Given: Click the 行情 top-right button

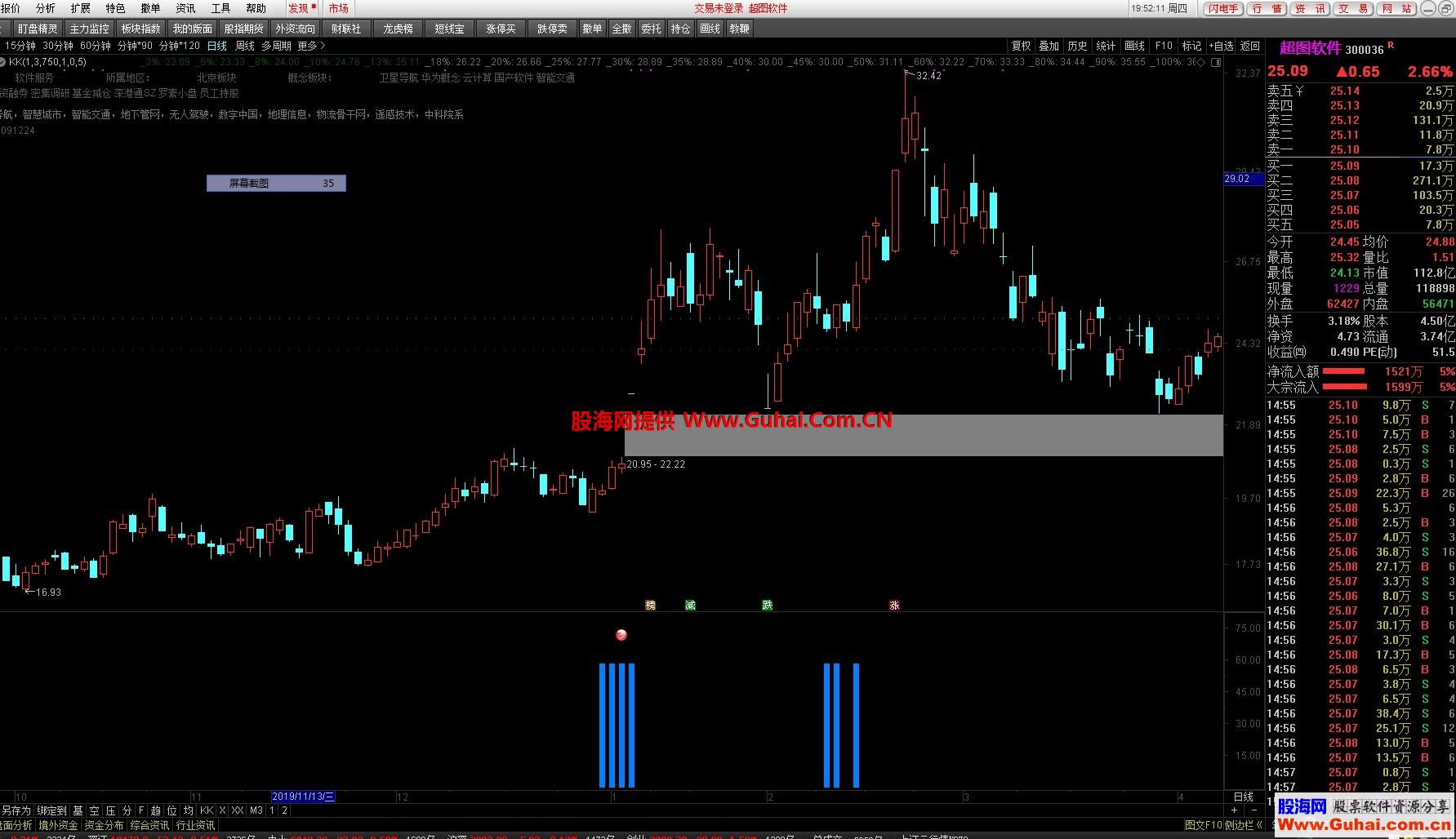Looking at the screenshot, I should click(1267, 8).
